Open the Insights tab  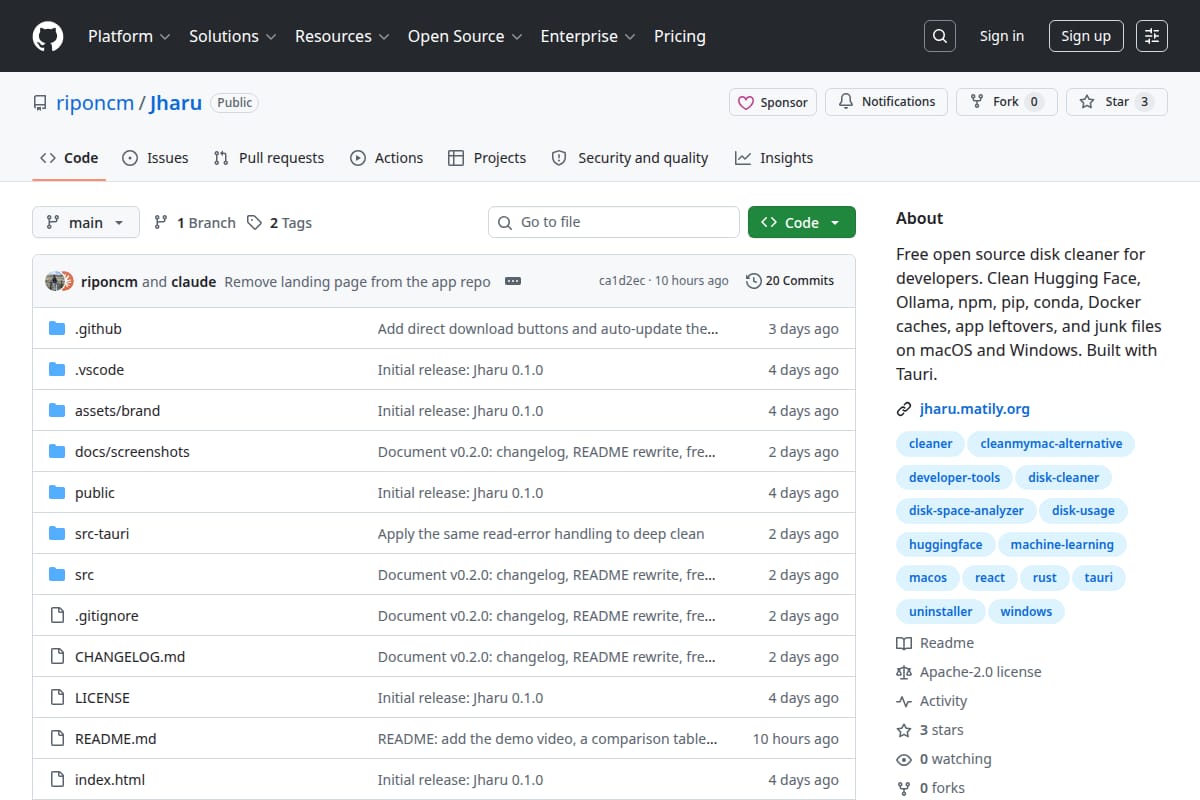(x=774, y=158)
